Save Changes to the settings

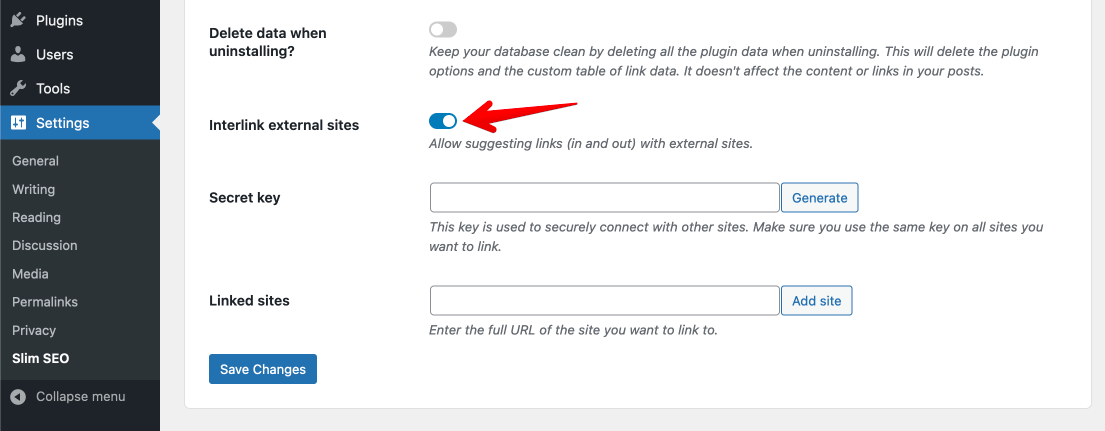tap(263, 369)
